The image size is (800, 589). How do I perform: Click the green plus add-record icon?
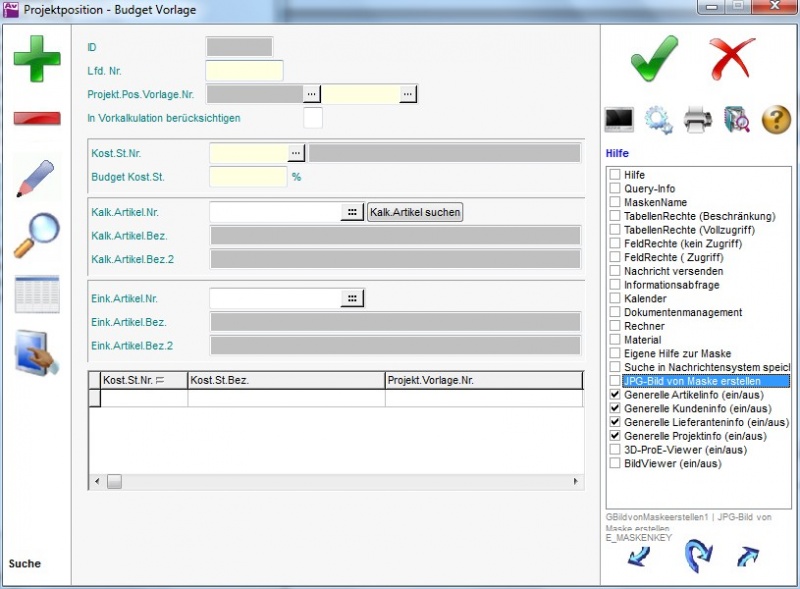tap(36, 58)
